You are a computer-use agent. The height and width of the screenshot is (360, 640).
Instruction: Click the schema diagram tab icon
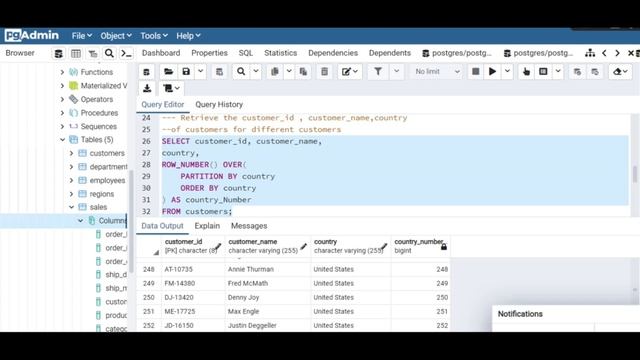pyautogui.click(x=589, y=53)
